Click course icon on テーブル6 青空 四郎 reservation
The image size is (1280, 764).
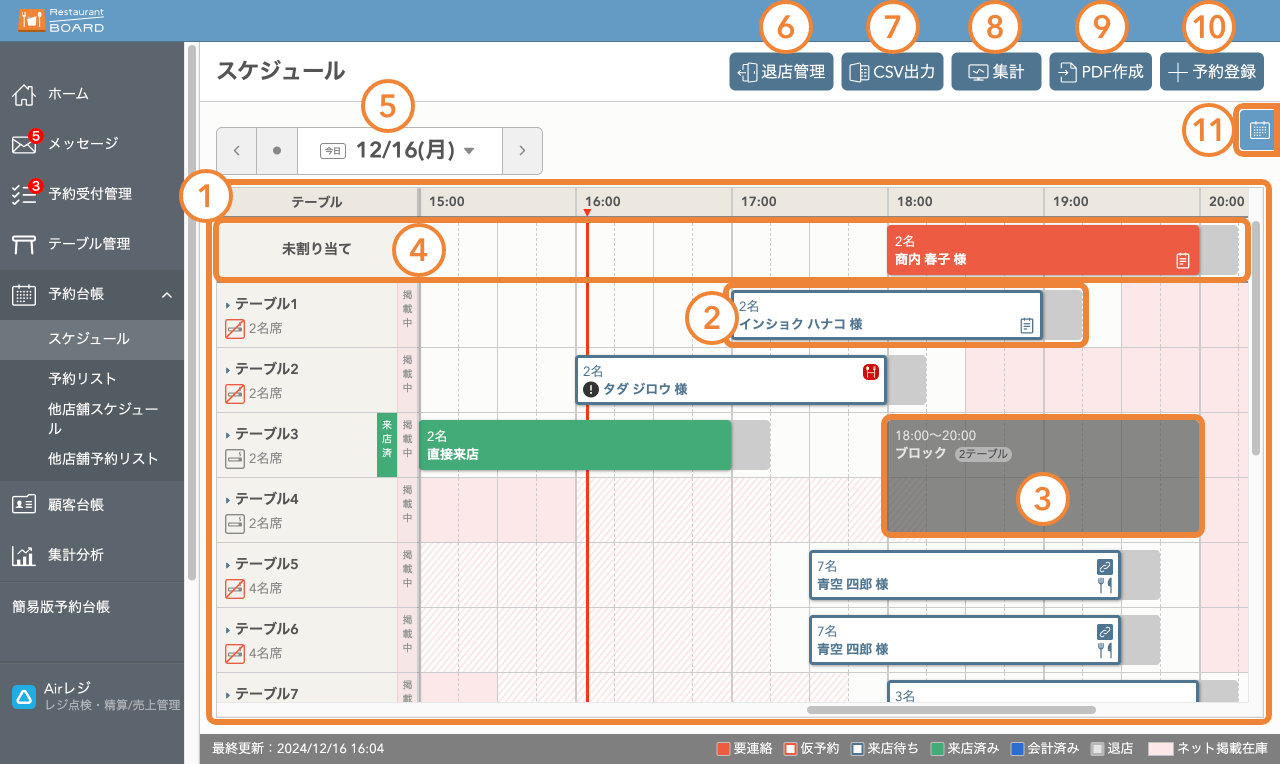(1105, 650)
